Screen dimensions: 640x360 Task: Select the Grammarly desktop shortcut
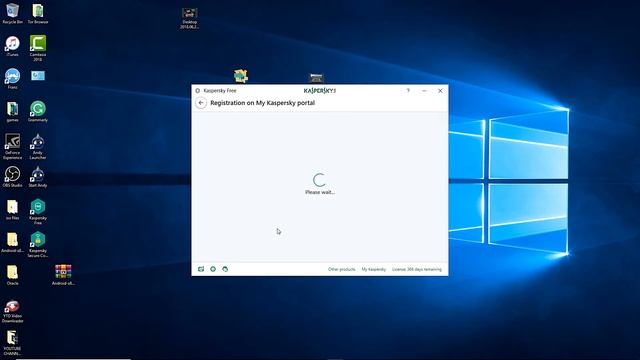38,111
